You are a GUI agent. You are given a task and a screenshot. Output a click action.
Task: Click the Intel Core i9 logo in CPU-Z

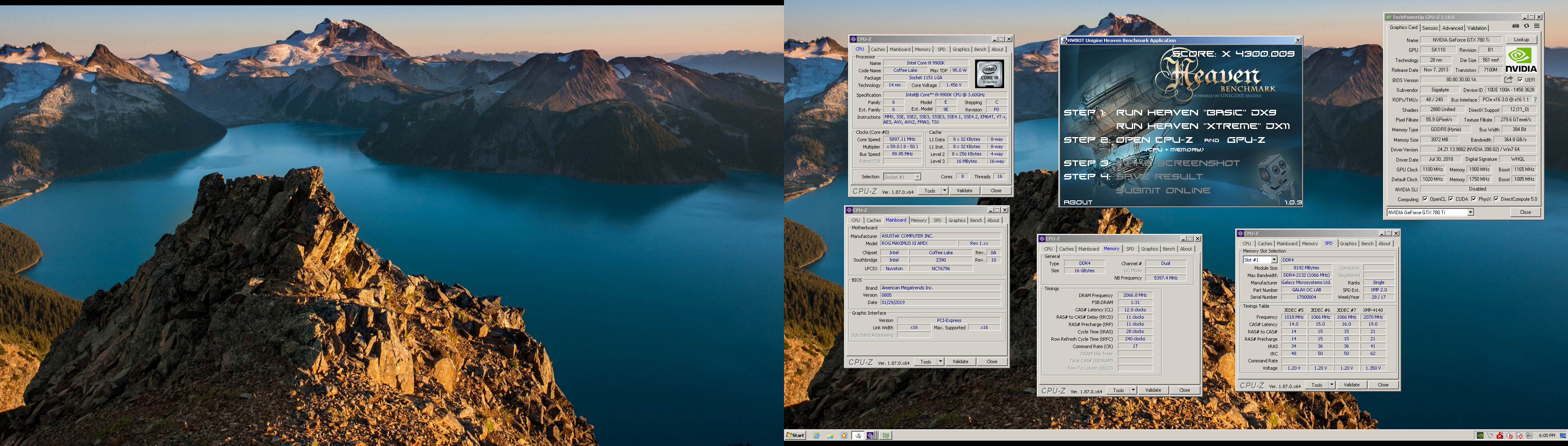[x=990, y=74]
